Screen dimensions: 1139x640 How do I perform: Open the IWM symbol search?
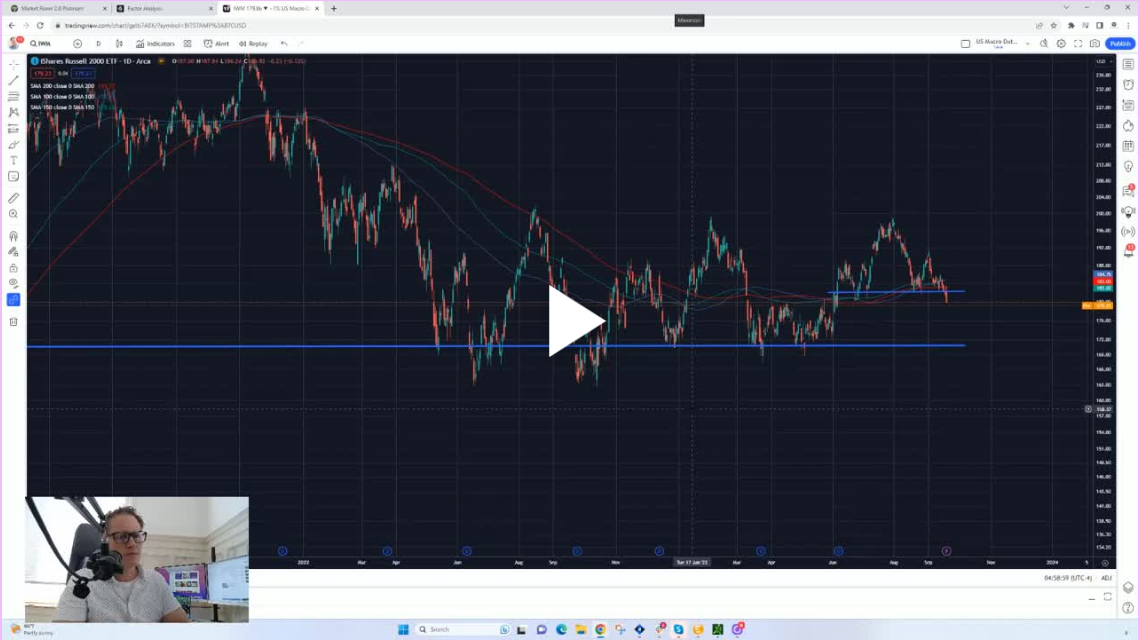click(x=41, y=44)
